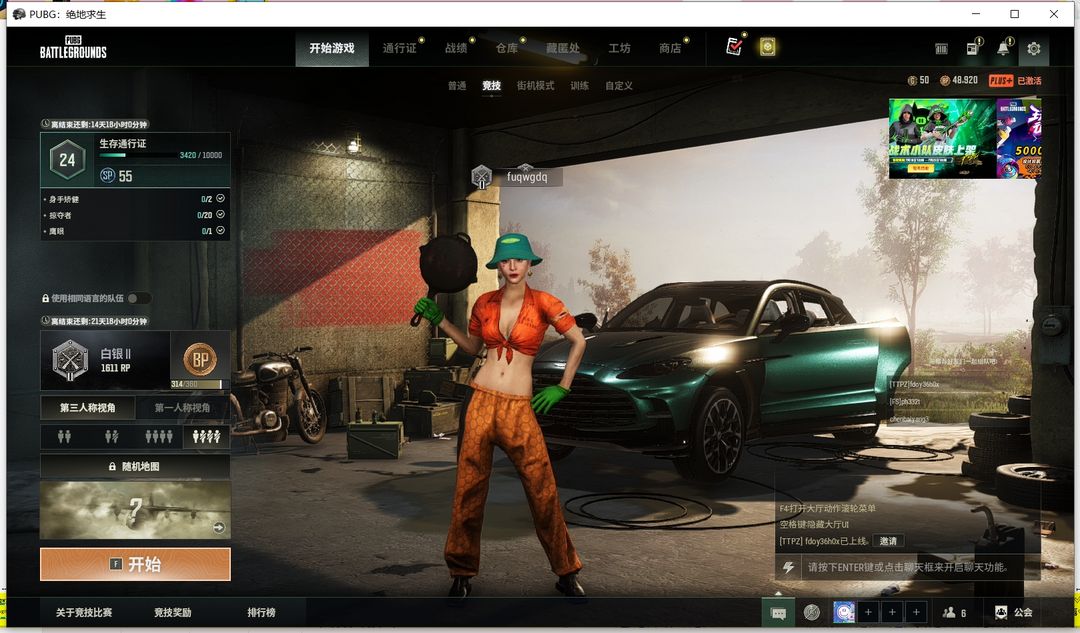Click the radar icon in bottom bar

[811, 612]
